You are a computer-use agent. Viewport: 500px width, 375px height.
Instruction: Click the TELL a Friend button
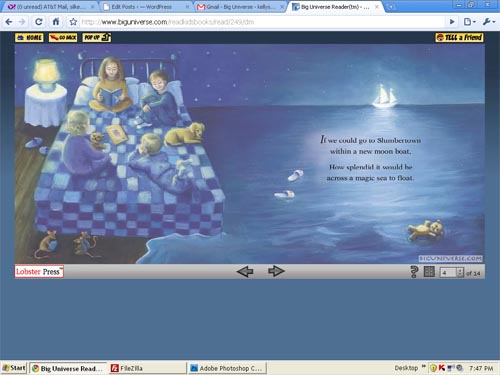(459, 37)
